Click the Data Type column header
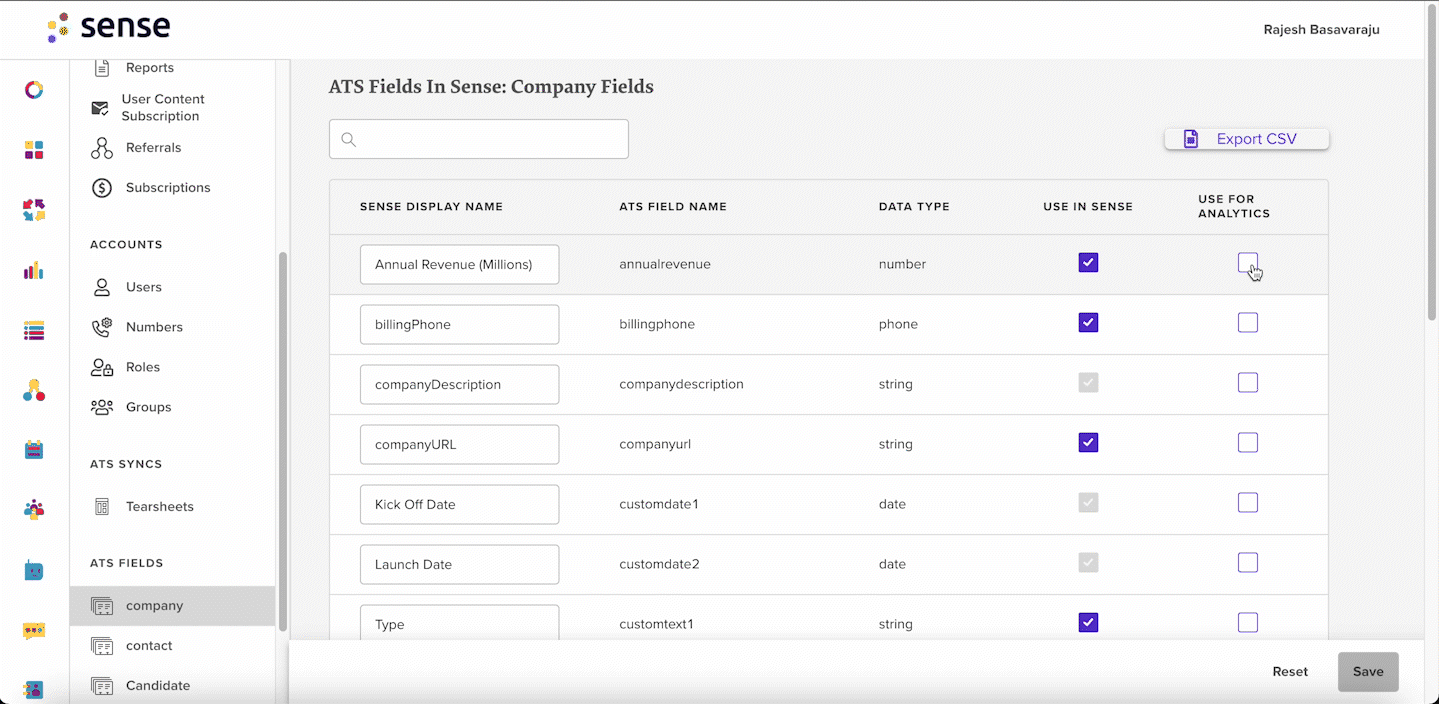Viewport: 1439px width, 704px height. coord(914,207)
